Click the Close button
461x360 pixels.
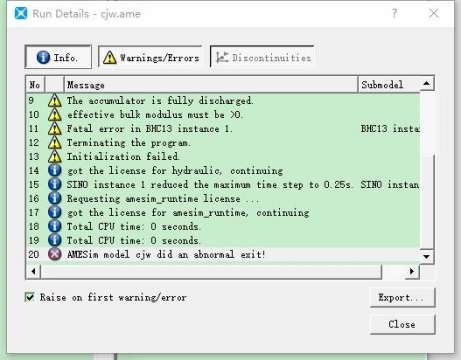click(x=402, y=324)
